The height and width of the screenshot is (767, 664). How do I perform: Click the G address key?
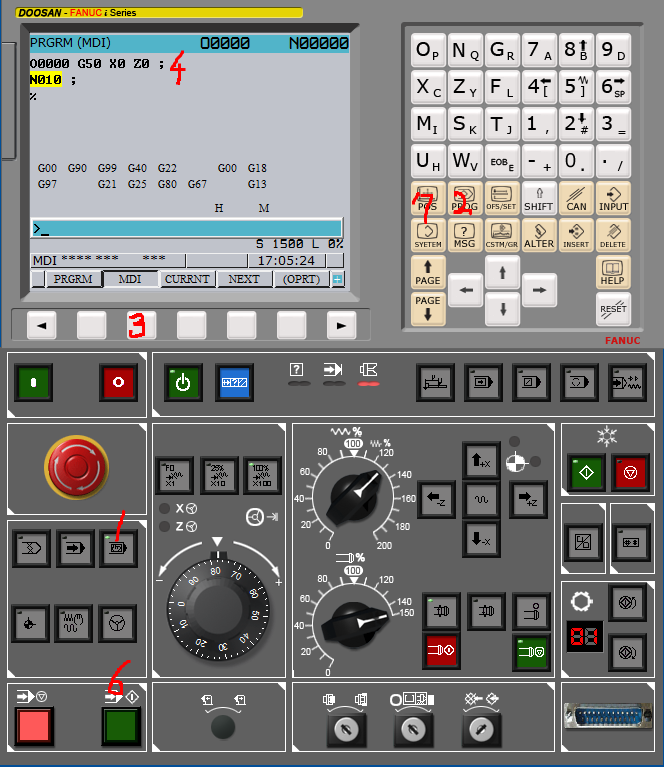[502, 50]
